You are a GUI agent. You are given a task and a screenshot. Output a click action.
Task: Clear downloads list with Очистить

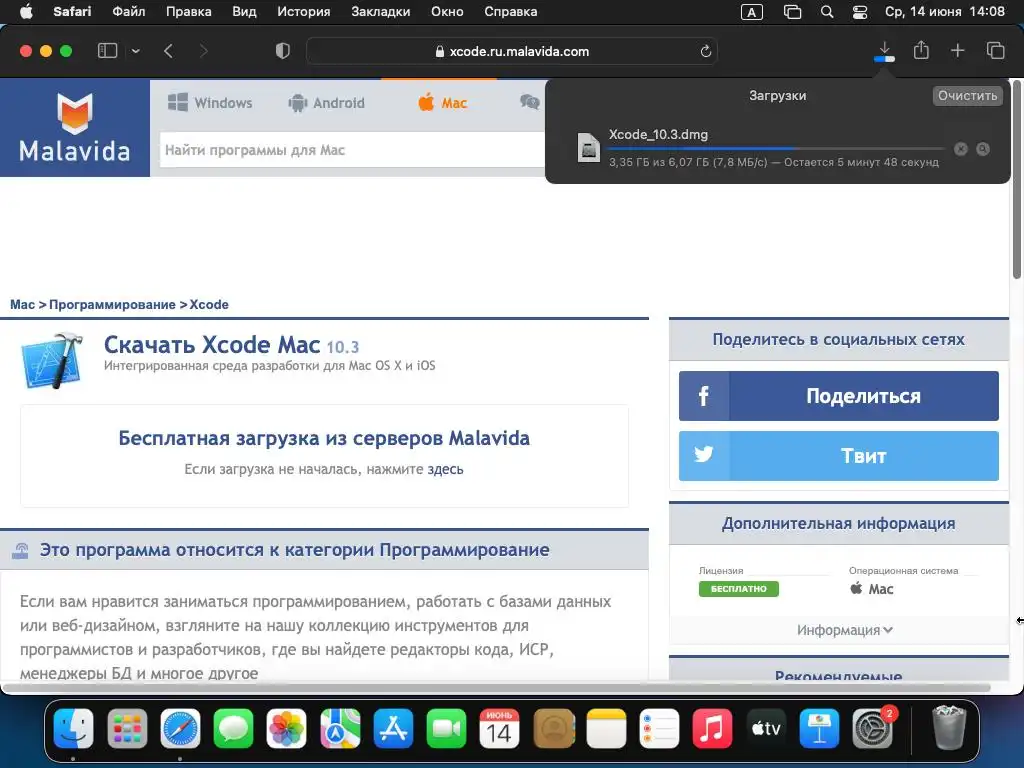point(967,95)
